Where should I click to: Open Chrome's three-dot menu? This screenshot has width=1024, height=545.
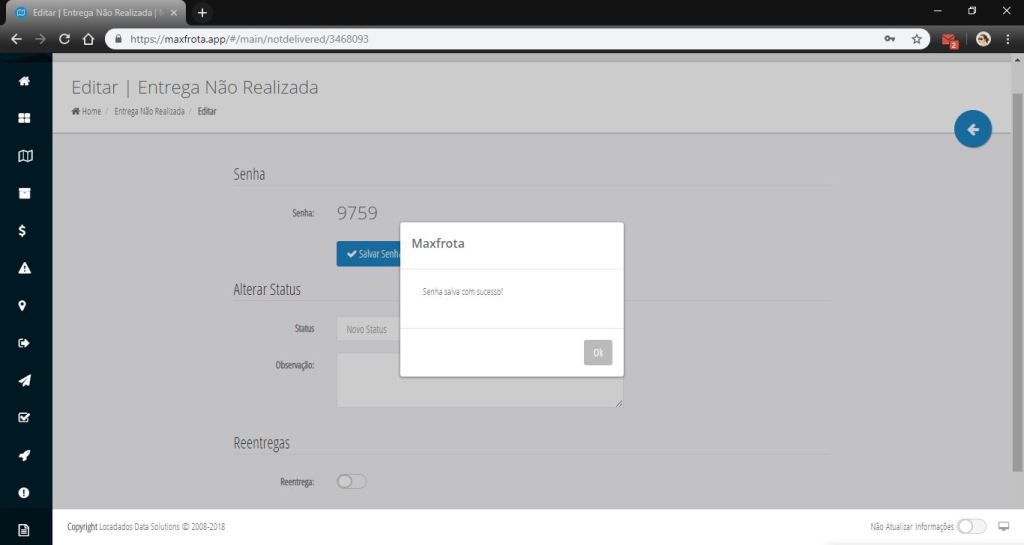1007,39
